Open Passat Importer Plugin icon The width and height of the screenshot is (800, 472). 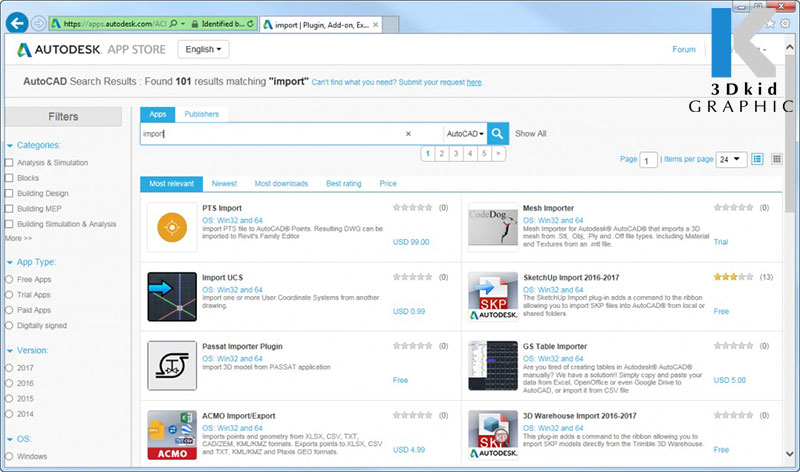coord(172,365)
